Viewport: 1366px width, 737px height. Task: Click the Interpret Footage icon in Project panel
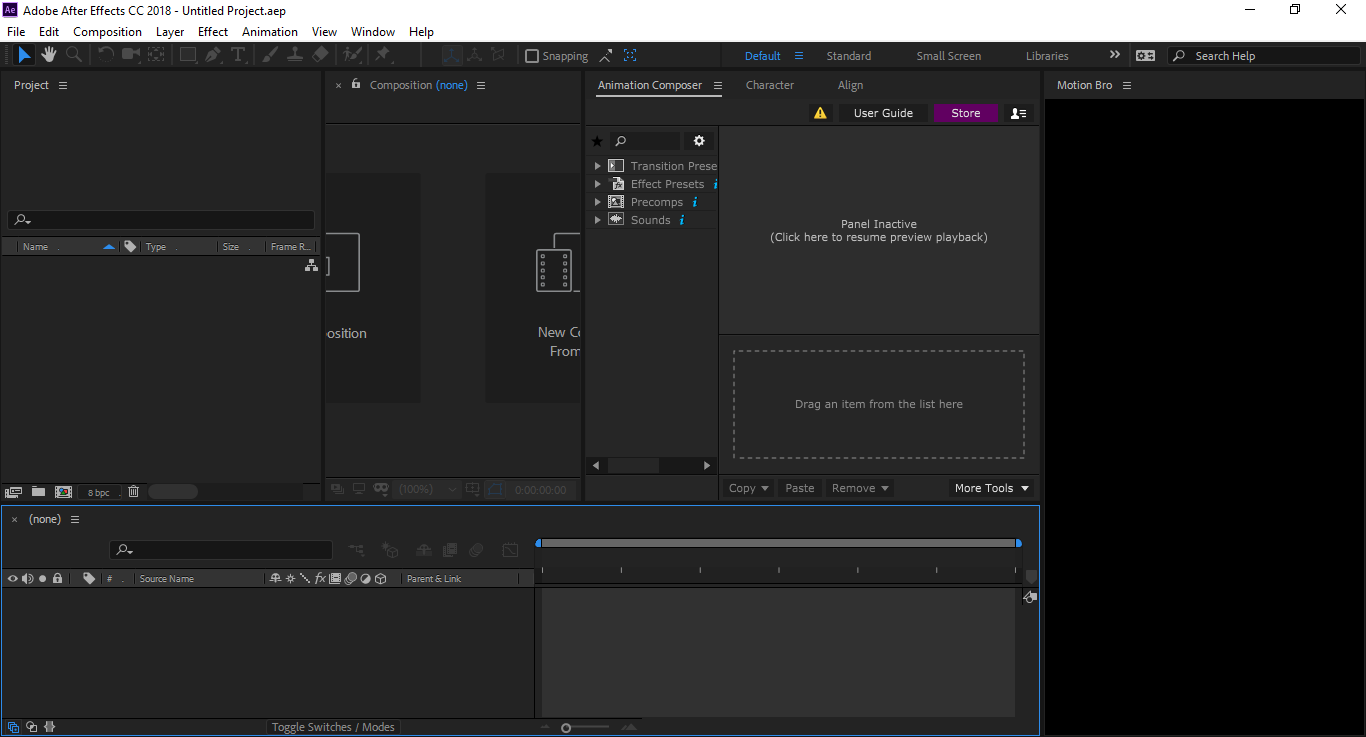pyautogui.click(x=13, y=492)
